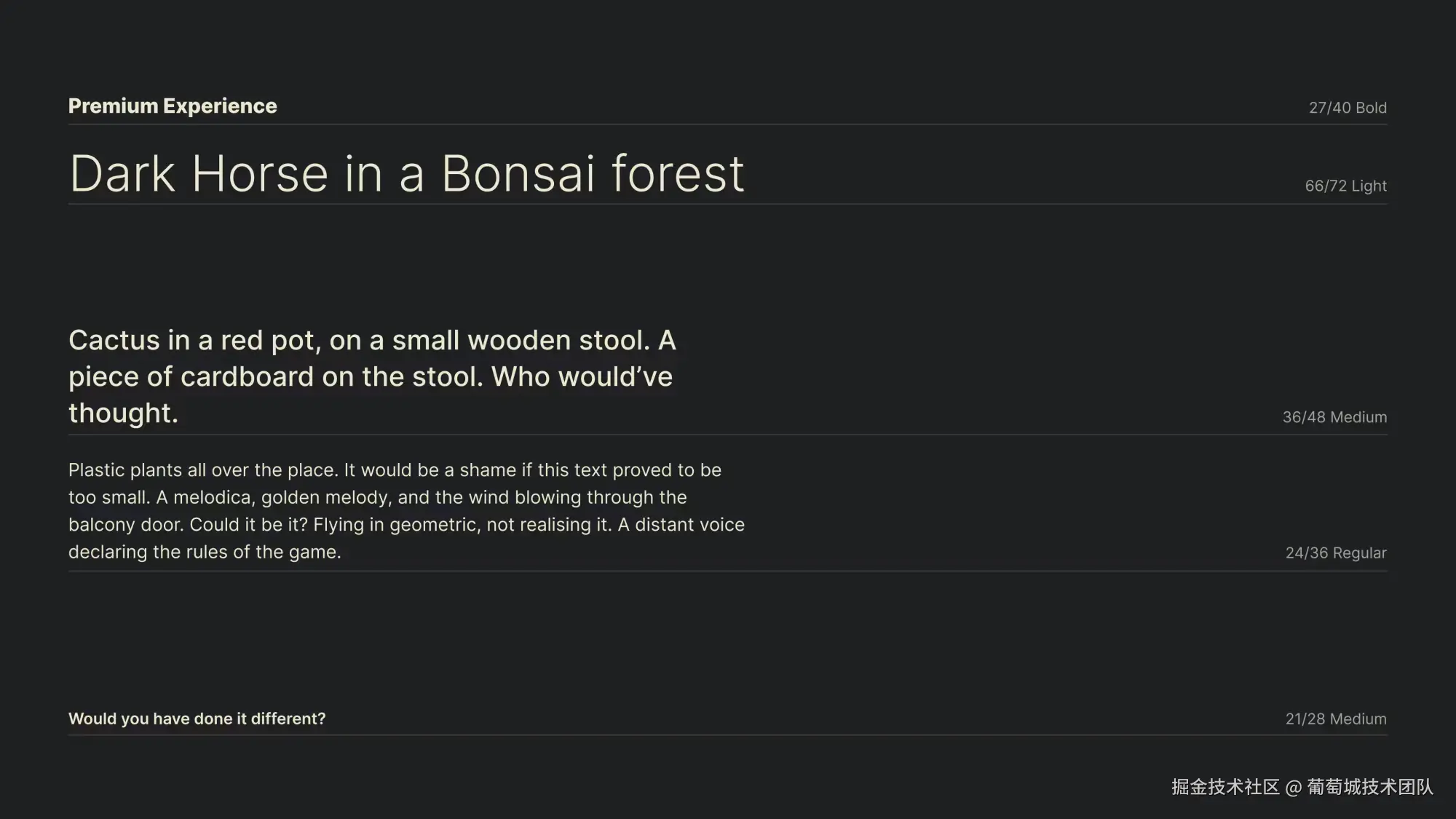The height and width of the screenshot is (819, 1456).
Task: Select the word "Bonsai" in the headline
Action: 520,174
